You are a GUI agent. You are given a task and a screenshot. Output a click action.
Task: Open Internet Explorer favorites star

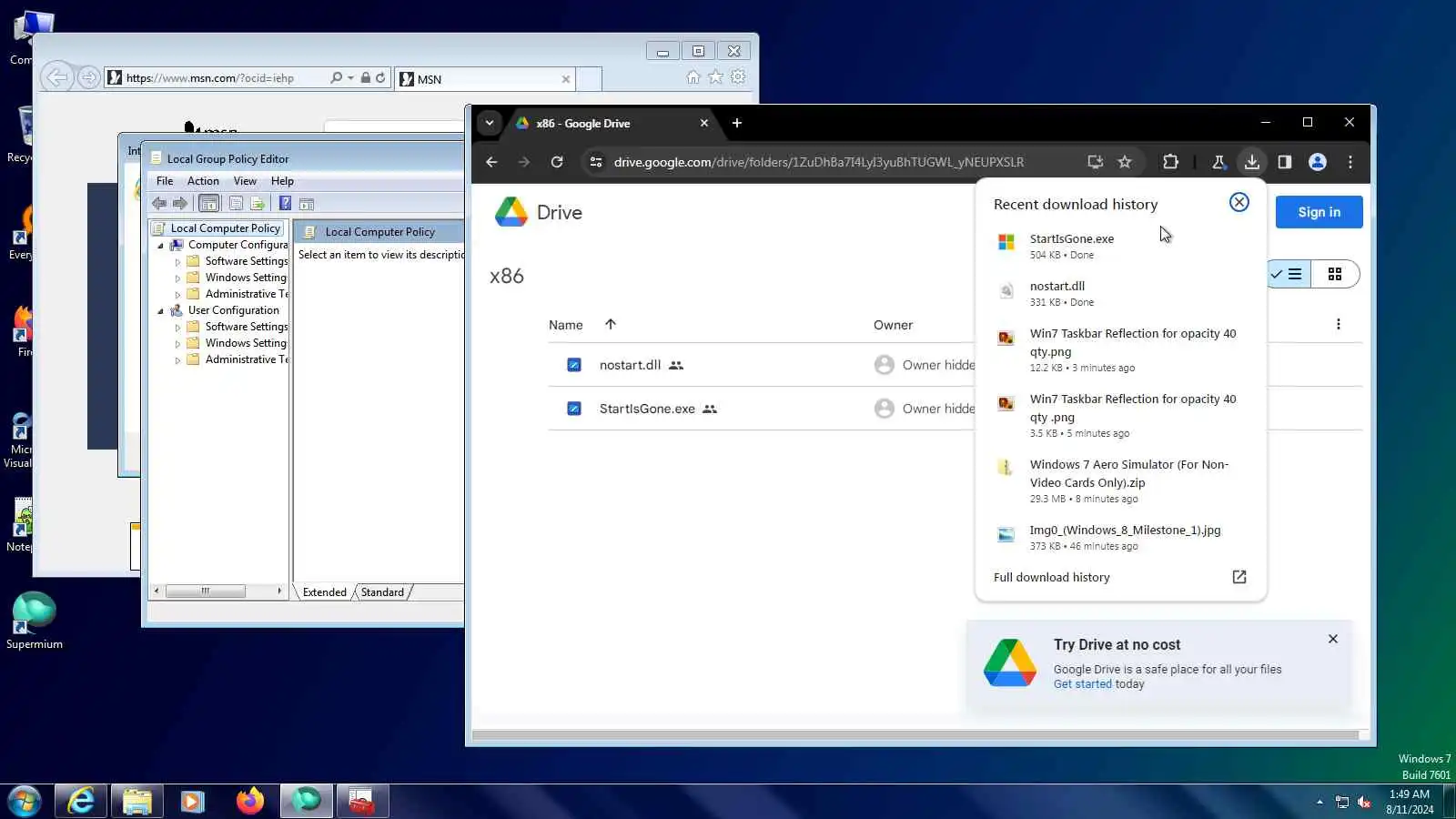pyautogui.click(x=716, y=77)
